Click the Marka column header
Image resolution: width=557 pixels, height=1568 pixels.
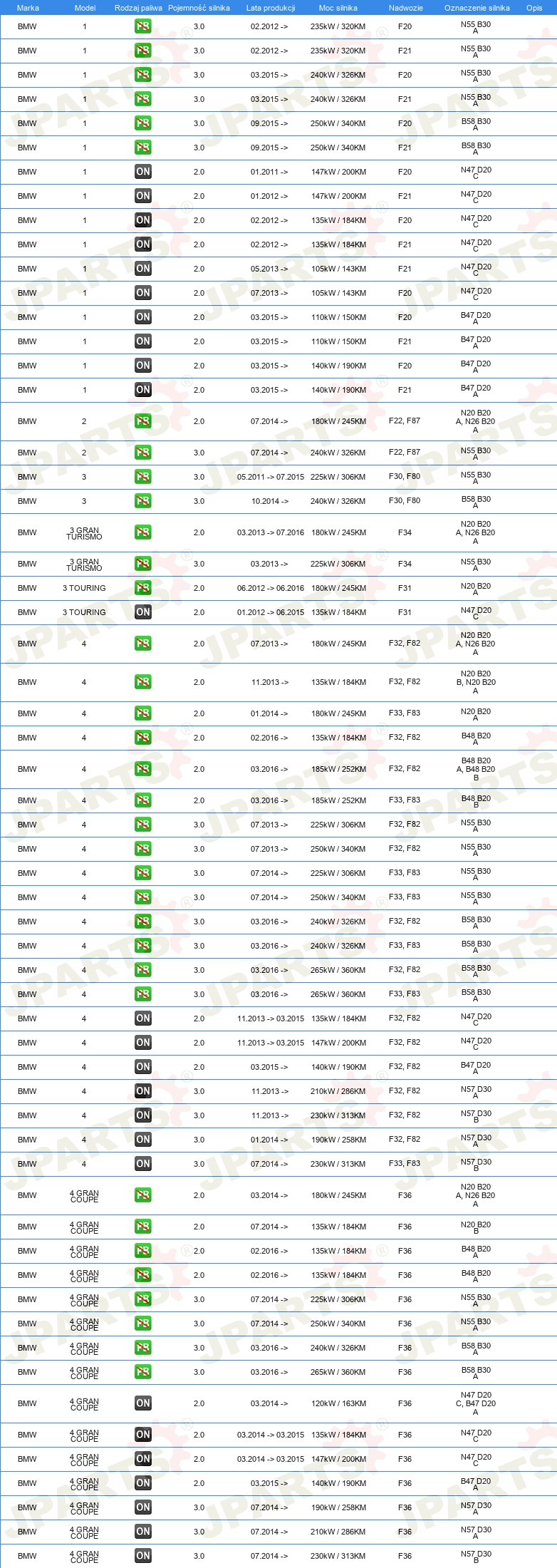tap(28, 8)
